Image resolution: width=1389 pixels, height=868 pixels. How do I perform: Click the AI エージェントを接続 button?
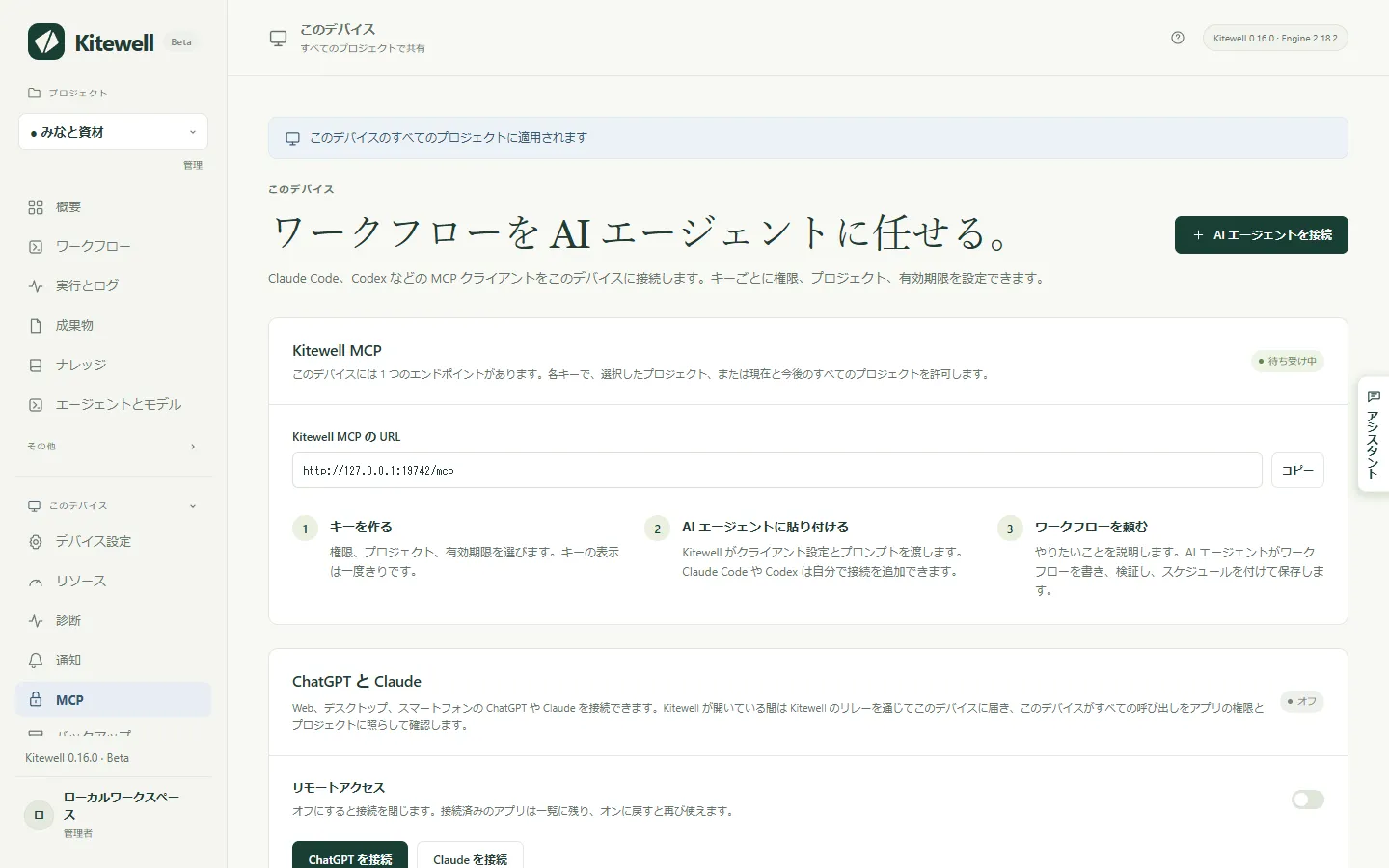pyautogui.click(x=1261, y=235)
